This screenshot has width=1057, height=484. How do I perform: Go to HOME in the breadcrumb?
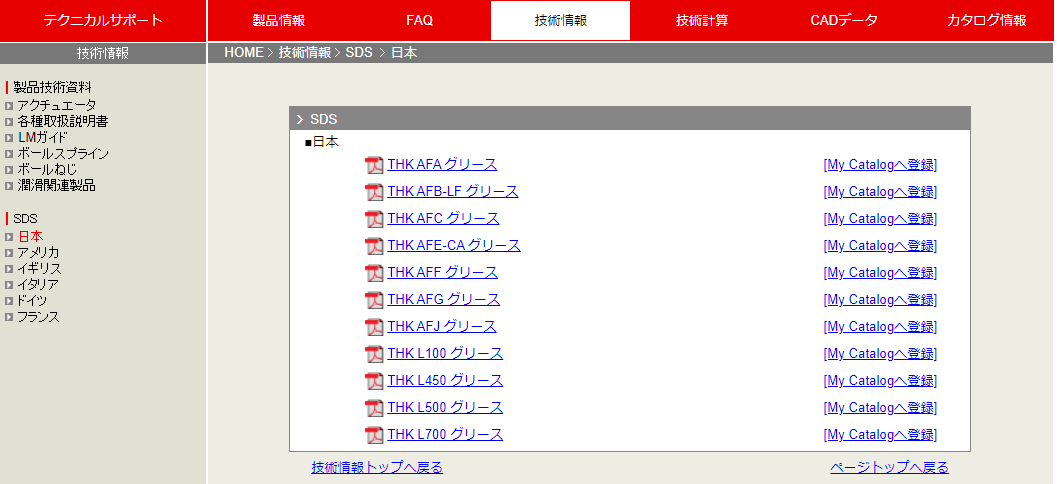[x=243, y=53]
